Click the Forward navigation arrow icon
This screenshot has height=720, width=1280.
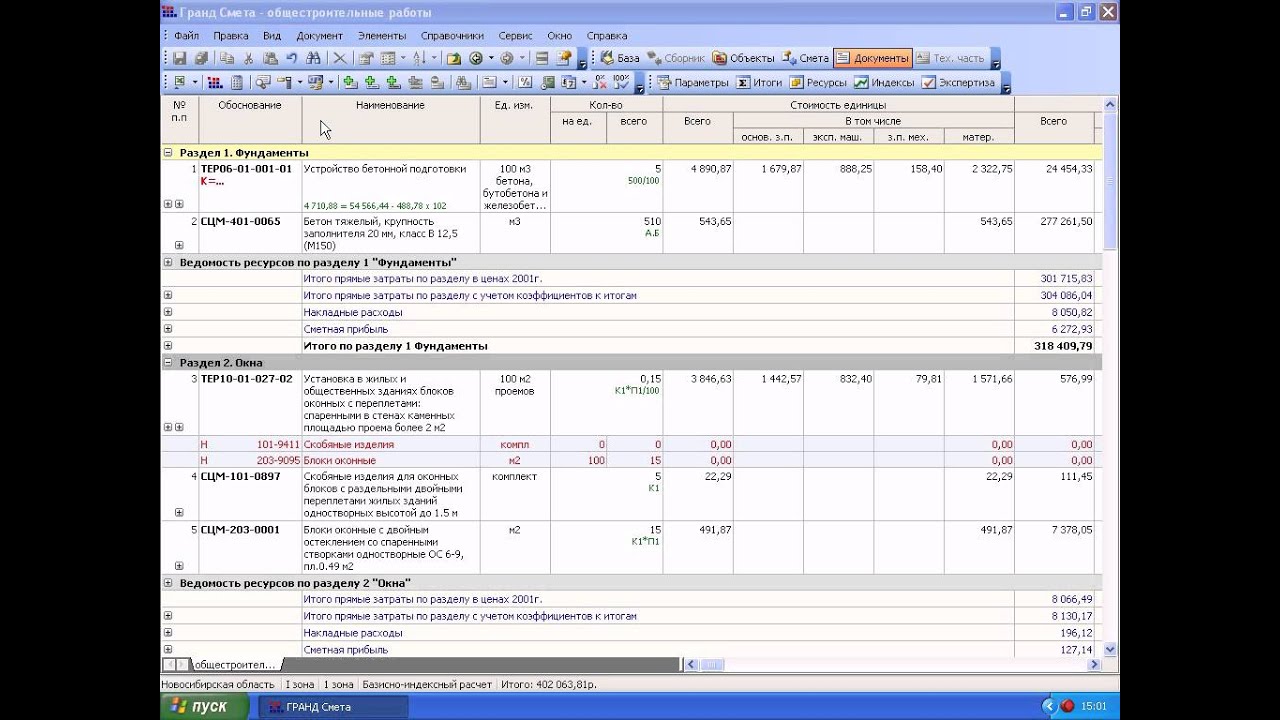click(x=507, y=59)
